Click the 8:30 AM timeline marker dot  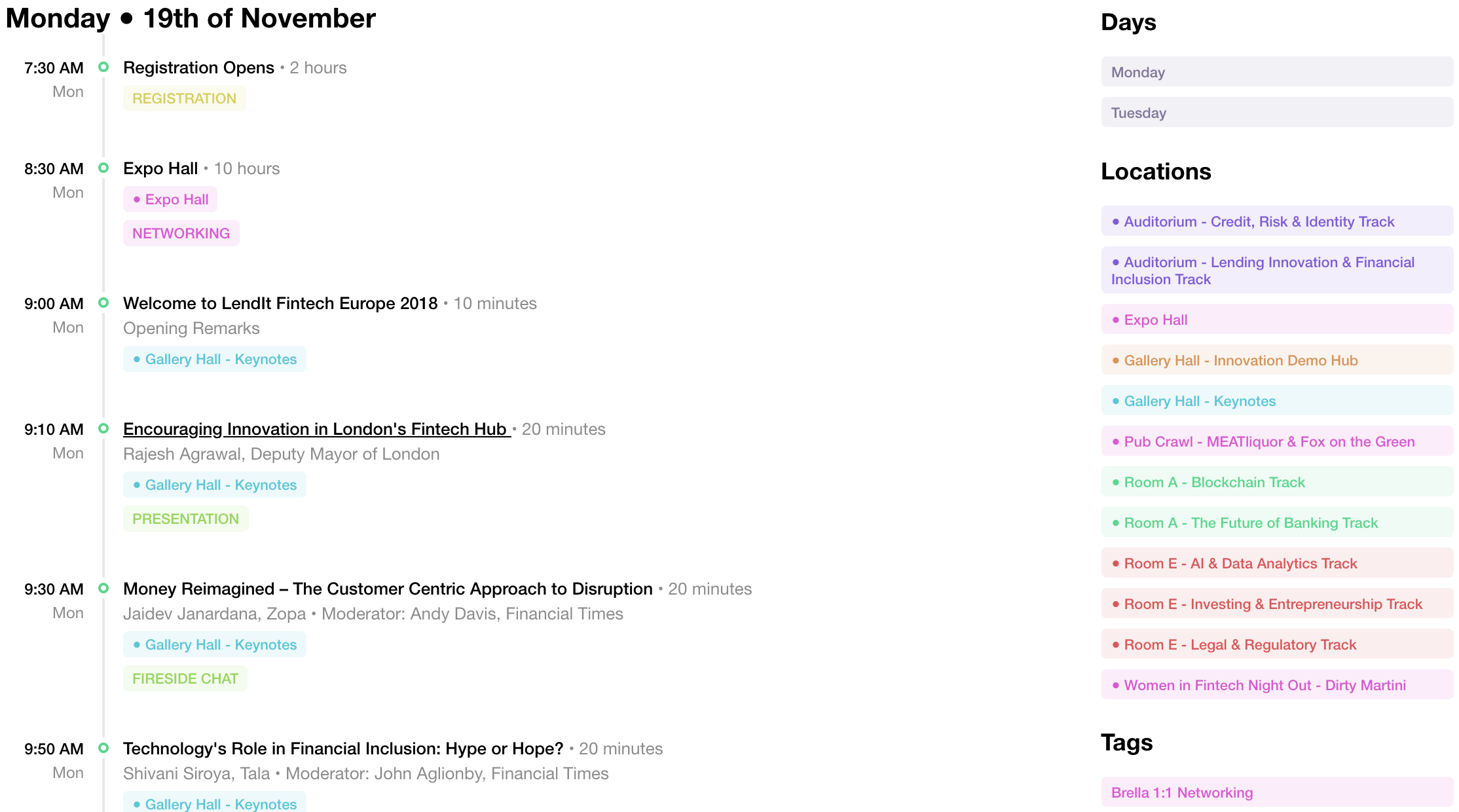[103, 168]
